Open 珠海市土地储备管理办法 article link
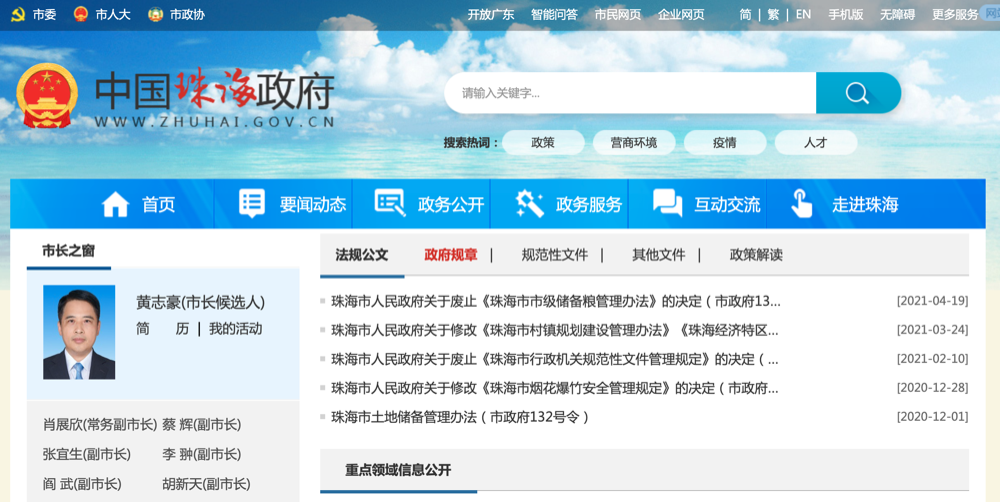Viewport: 1000px width, 502px height. tap(460, 417)
